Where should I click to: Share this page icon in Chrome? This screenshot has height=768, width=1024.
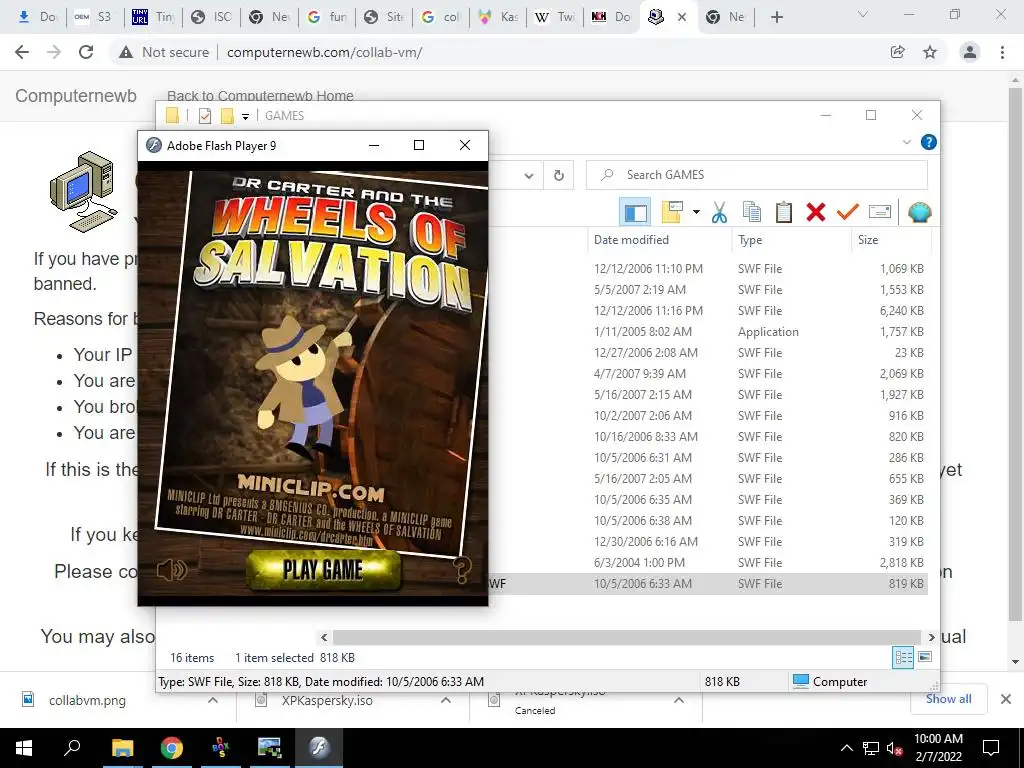coord(897,52)
